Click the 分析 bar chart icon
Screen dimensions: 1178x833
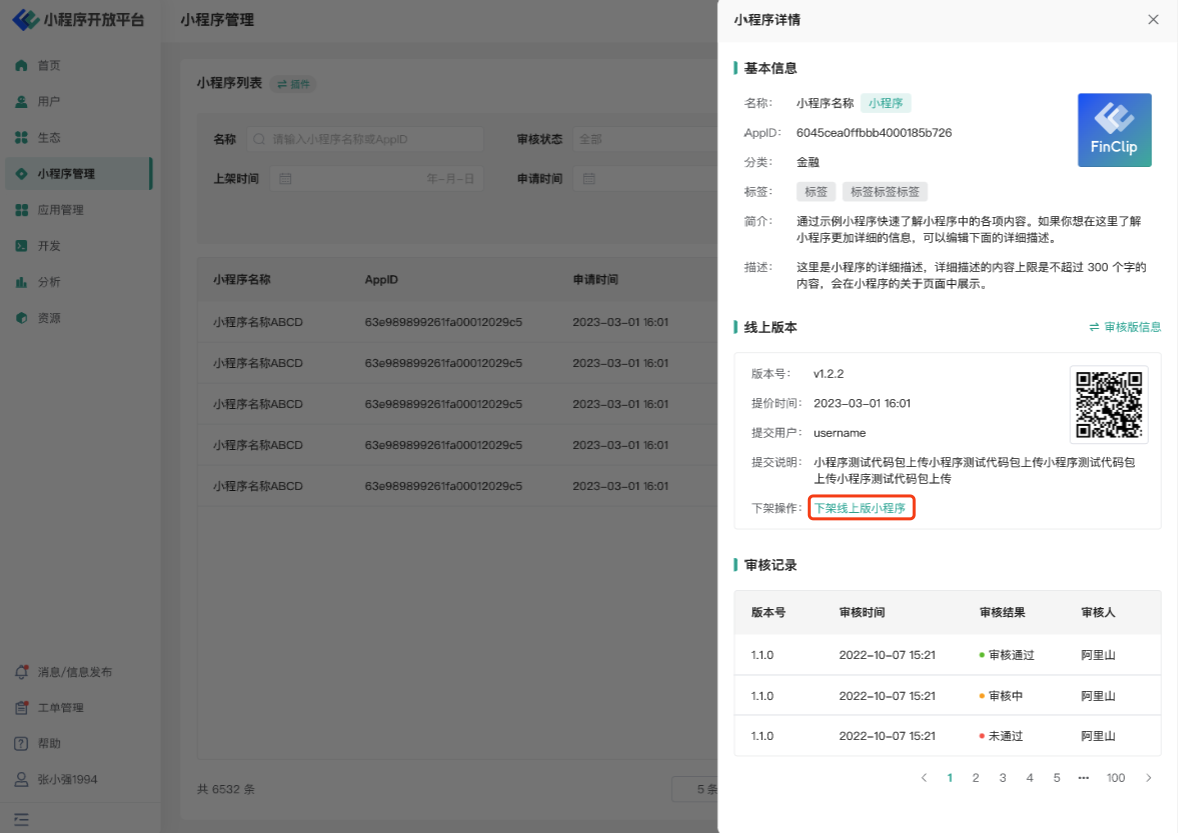pyautogui.click(x=21, y=282)
